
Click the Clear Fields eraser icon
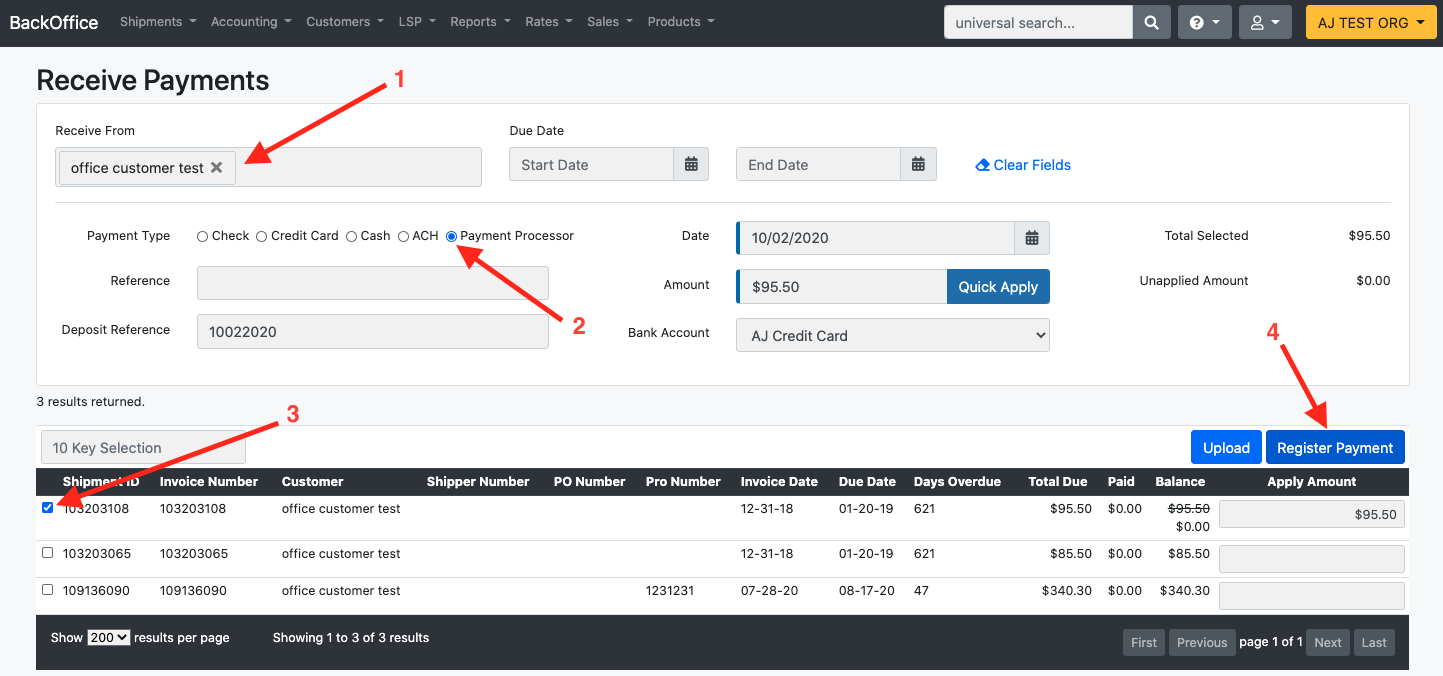tap(981, 164)
